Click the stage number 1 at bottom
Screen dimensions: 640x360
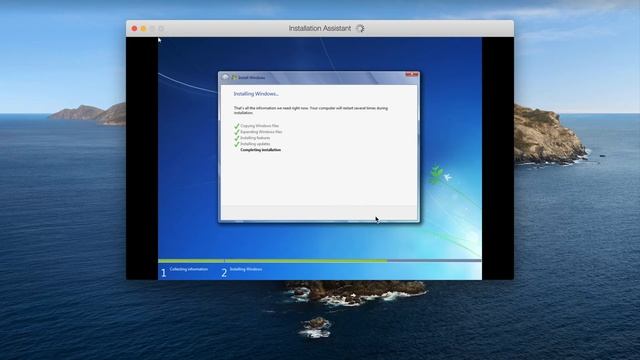(x=164, y=273)
